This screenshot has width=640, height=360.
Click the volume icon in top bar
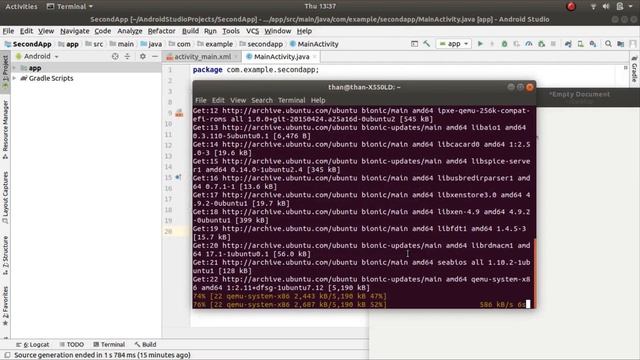[x=606, y=7]
